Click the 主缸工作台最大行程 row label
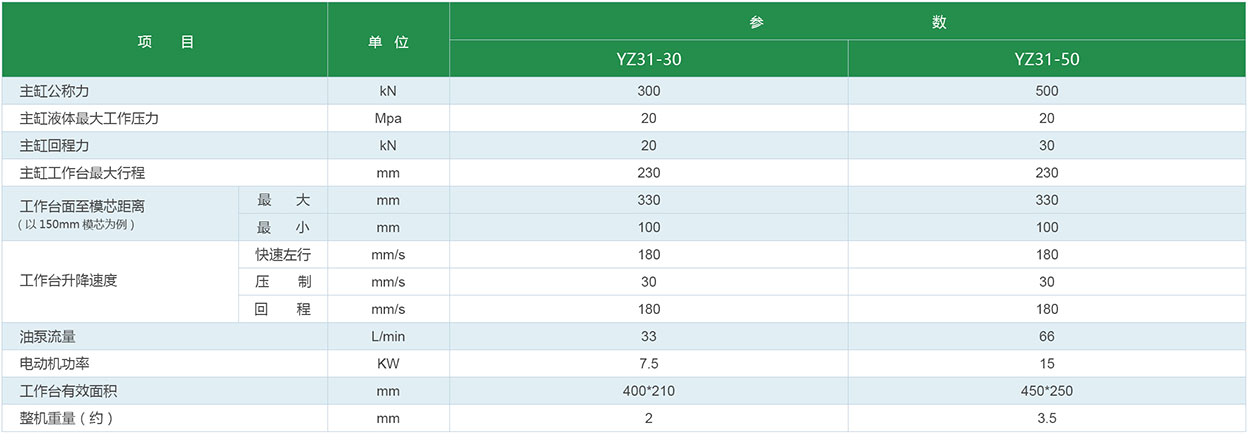Viewport: 1250px width, 443px height. point(83,172)
